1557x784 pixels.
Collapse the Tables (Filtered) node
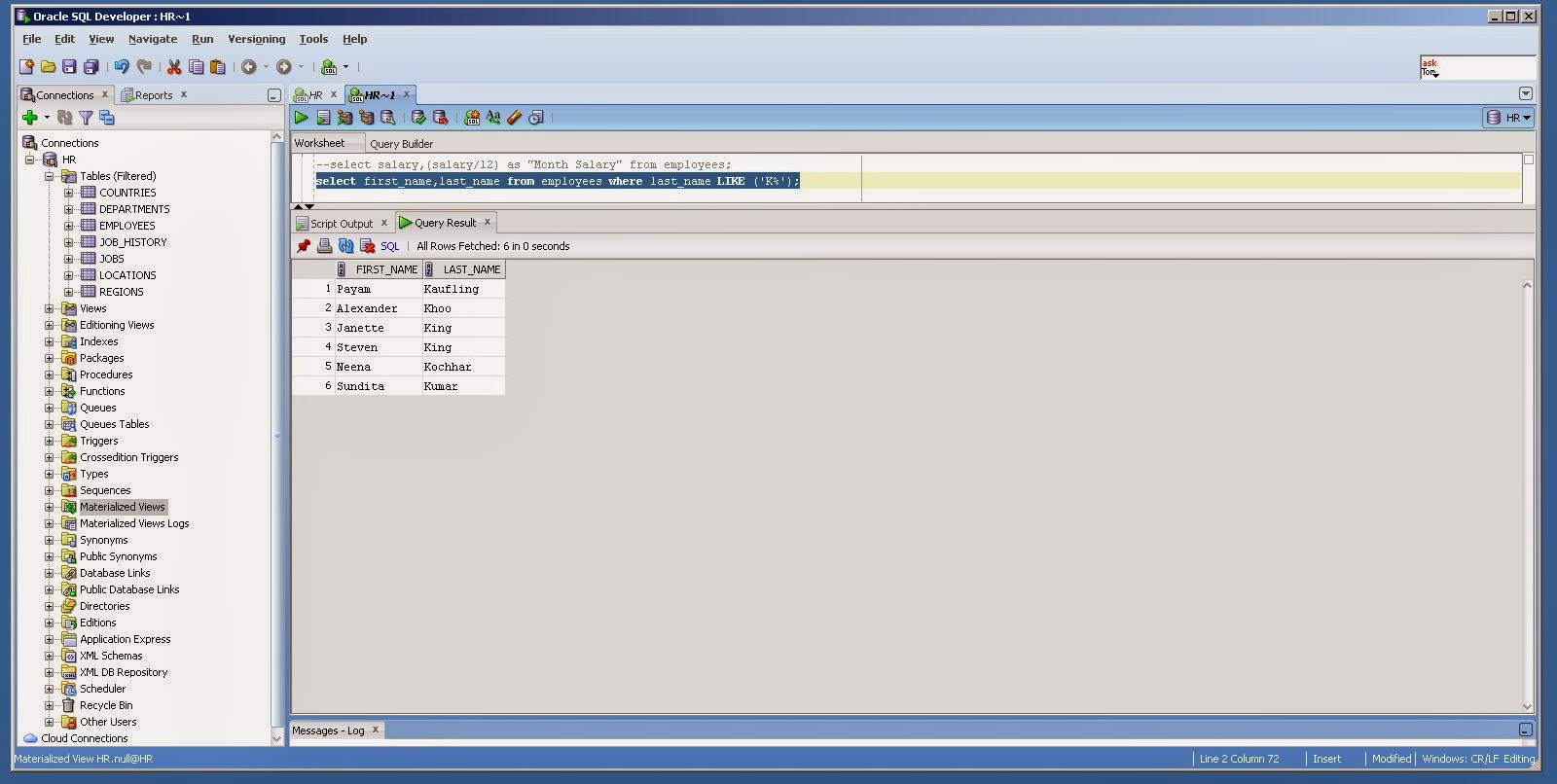50,176
